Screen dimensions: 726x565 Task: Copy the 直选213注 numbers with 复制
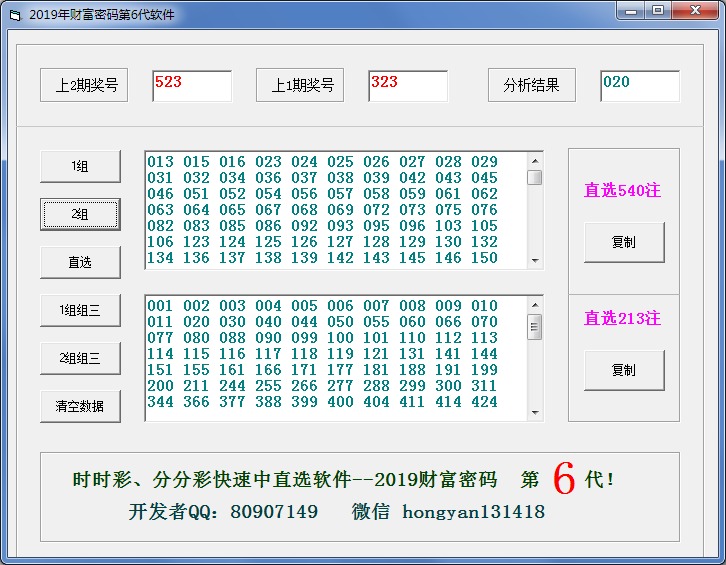(624, 370)
